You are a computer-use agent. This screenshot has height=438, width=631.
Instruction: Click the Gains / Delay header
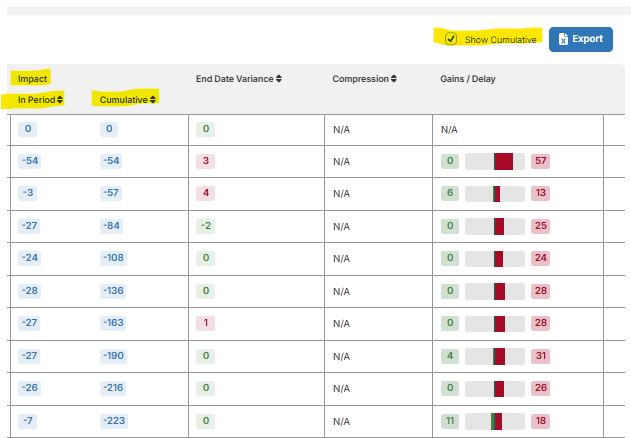468,79
